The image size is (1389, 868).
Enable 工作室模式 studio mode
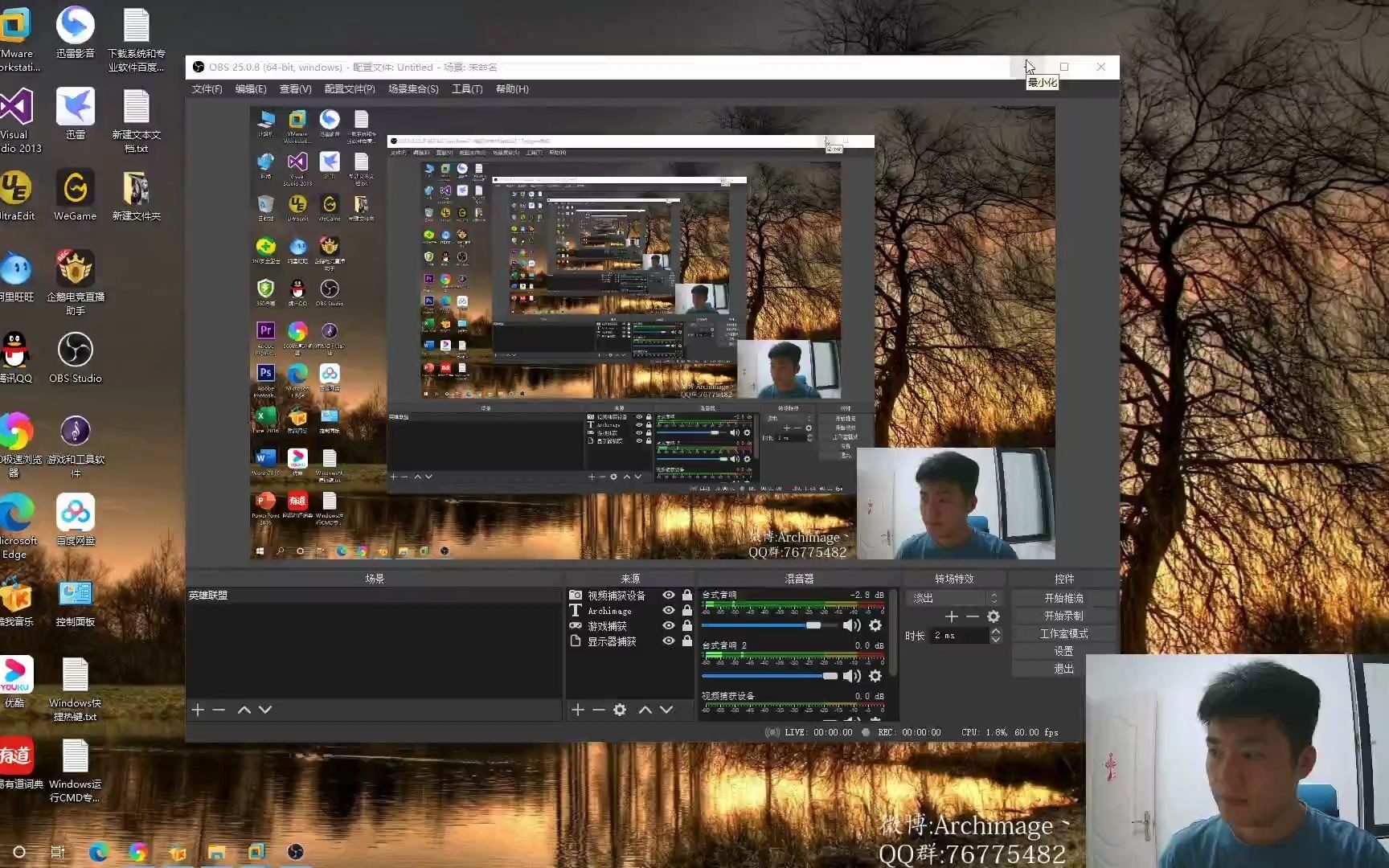(1063, 634)
